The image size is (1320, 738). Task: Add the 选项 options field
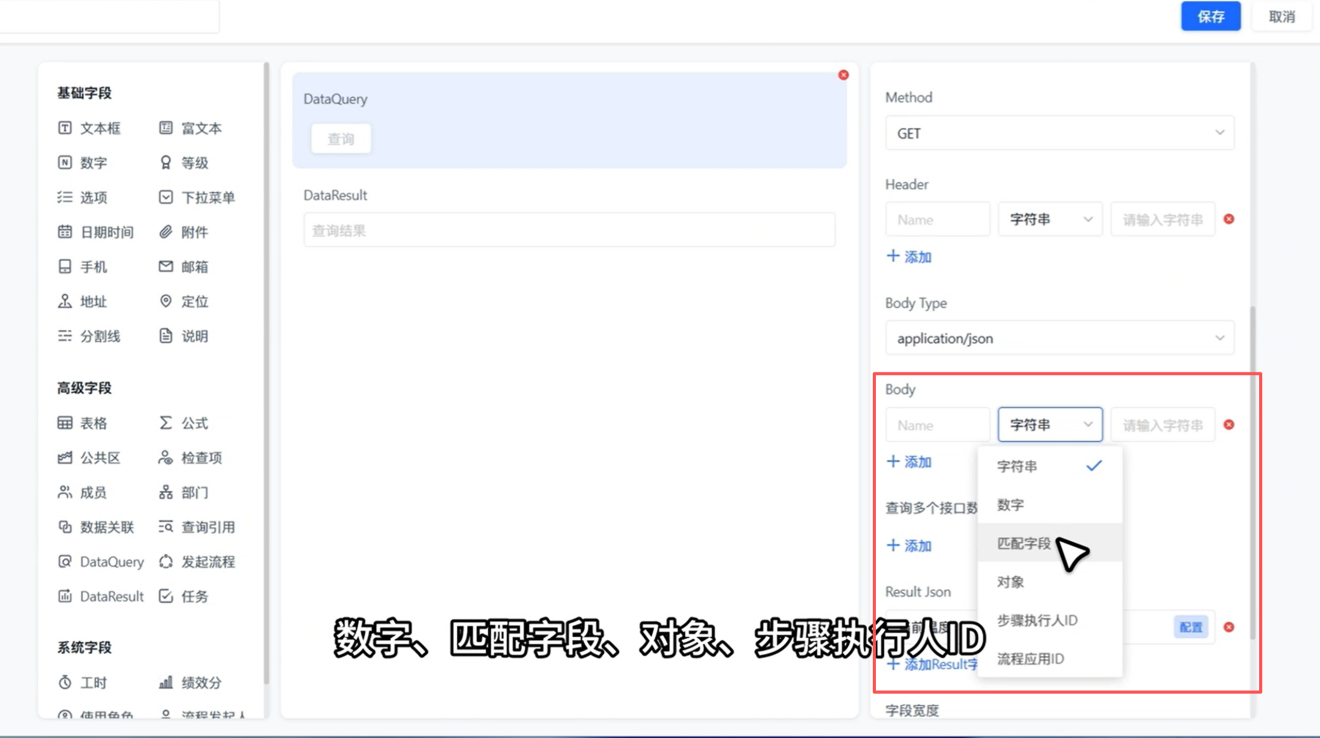click(x=82, y=198)
